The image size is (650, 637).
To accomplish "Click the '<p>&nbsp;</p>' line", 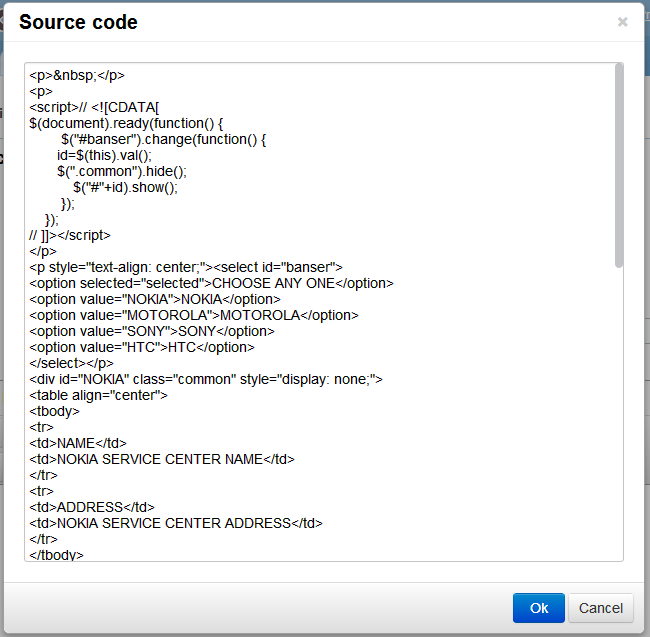I will (77, 75).
